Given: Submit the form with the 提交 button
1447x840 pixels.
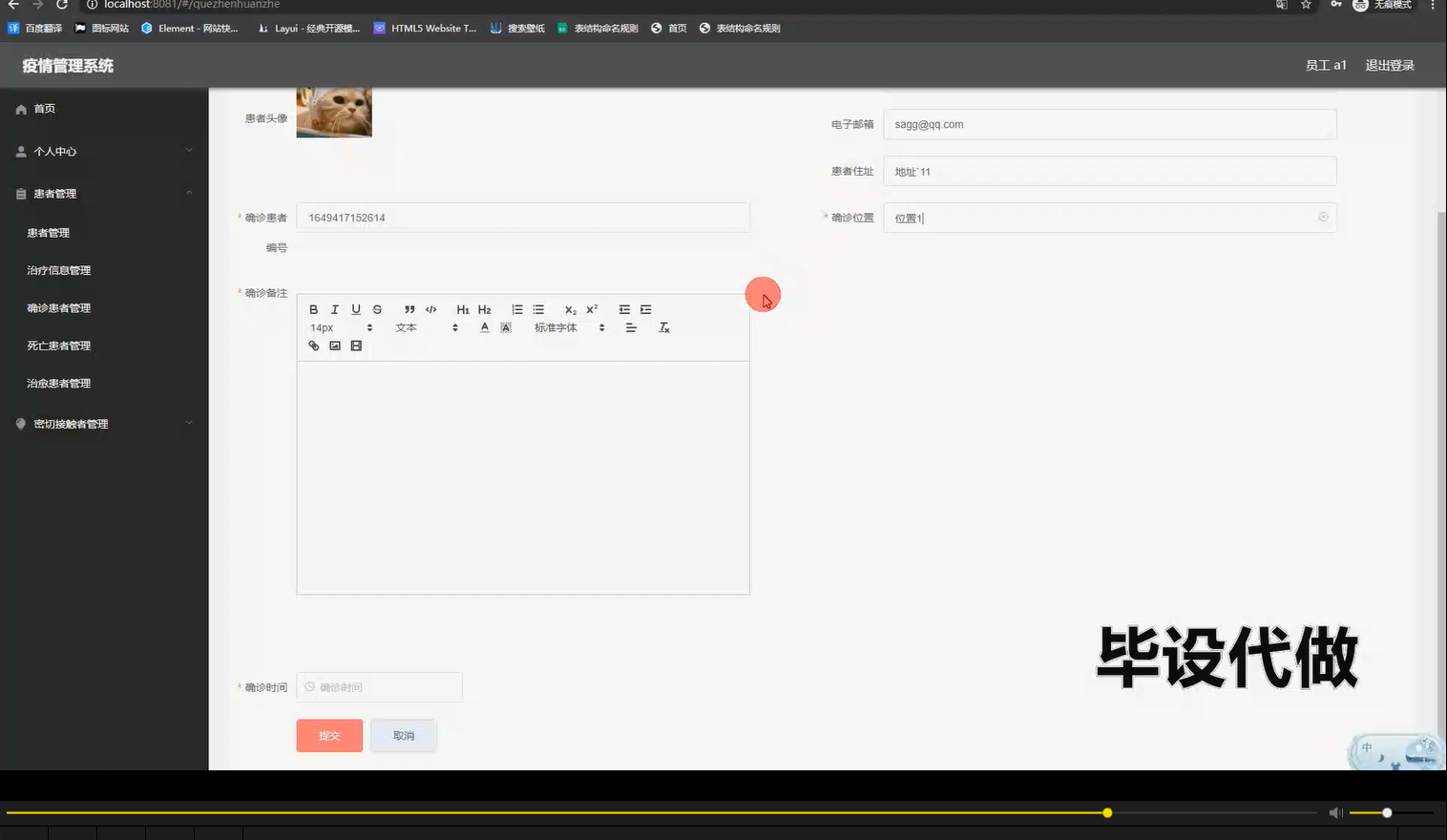Looking at the screenshot, I should tap(328, 735).
